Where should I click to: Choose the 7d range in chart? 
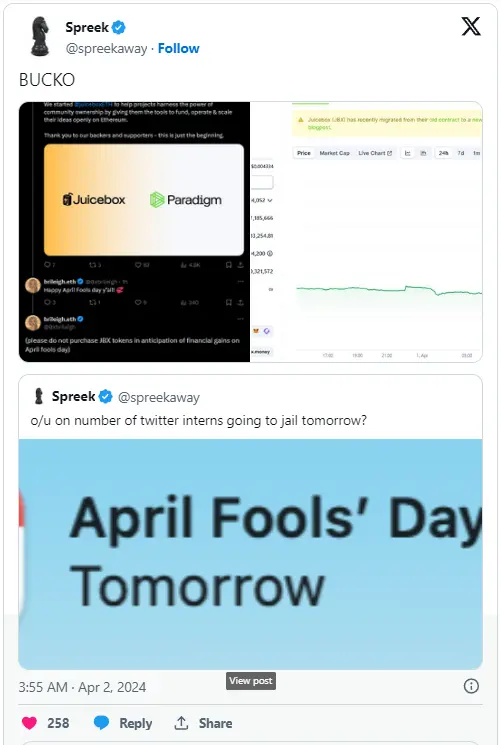(461, 153)
